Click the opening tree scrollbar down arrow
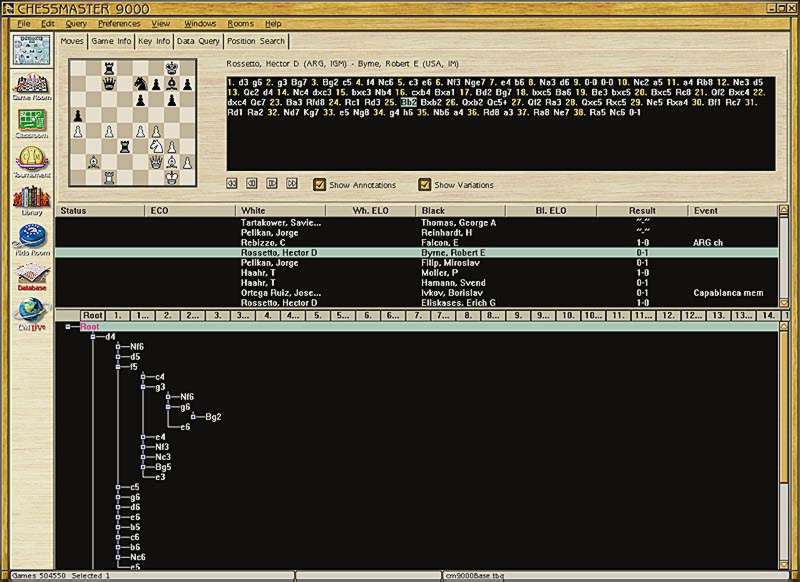 [784, 565]
